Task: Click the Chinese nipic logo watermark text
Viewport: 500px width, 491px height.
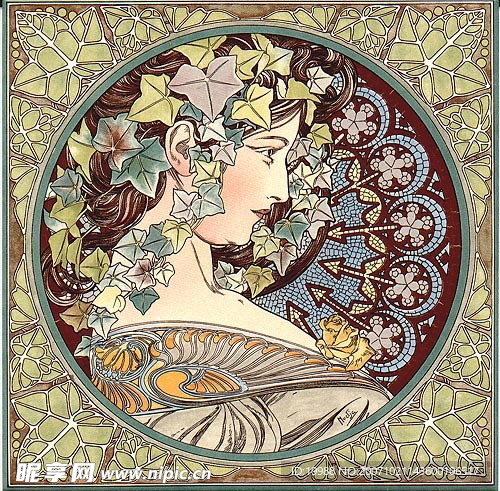Action: (55, 472)
